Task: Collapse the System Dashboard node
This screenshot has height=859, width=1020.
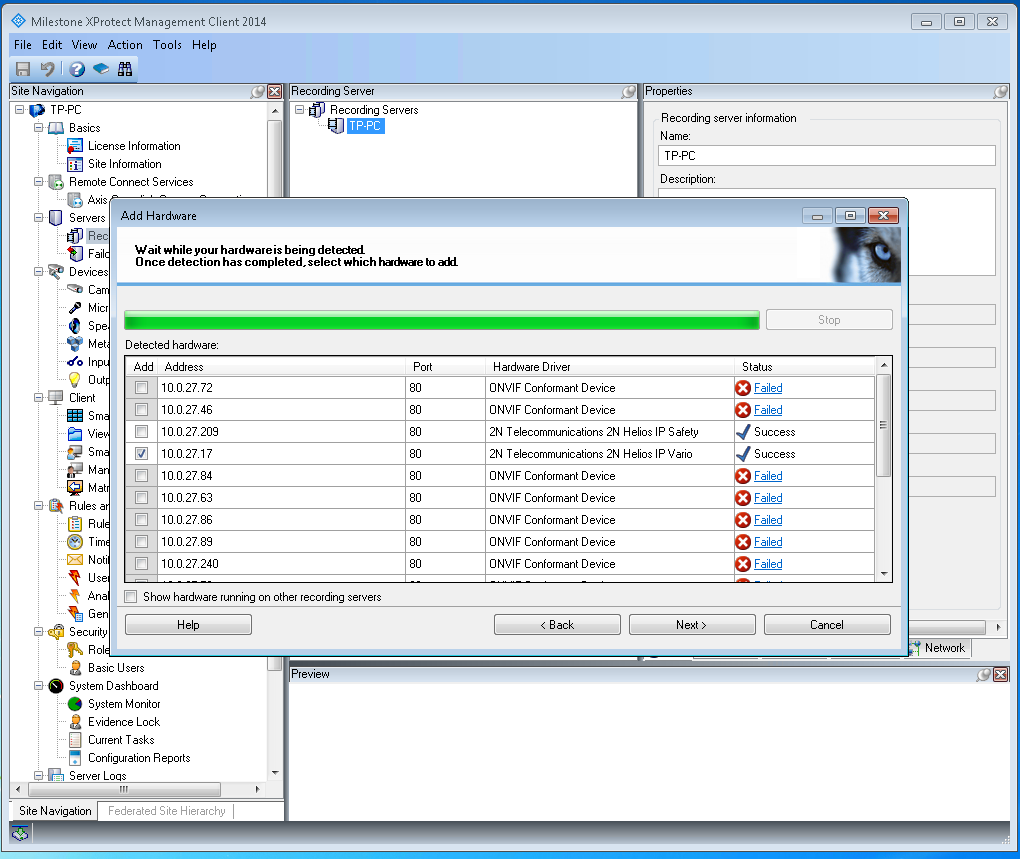Action: tap(39, 686)
